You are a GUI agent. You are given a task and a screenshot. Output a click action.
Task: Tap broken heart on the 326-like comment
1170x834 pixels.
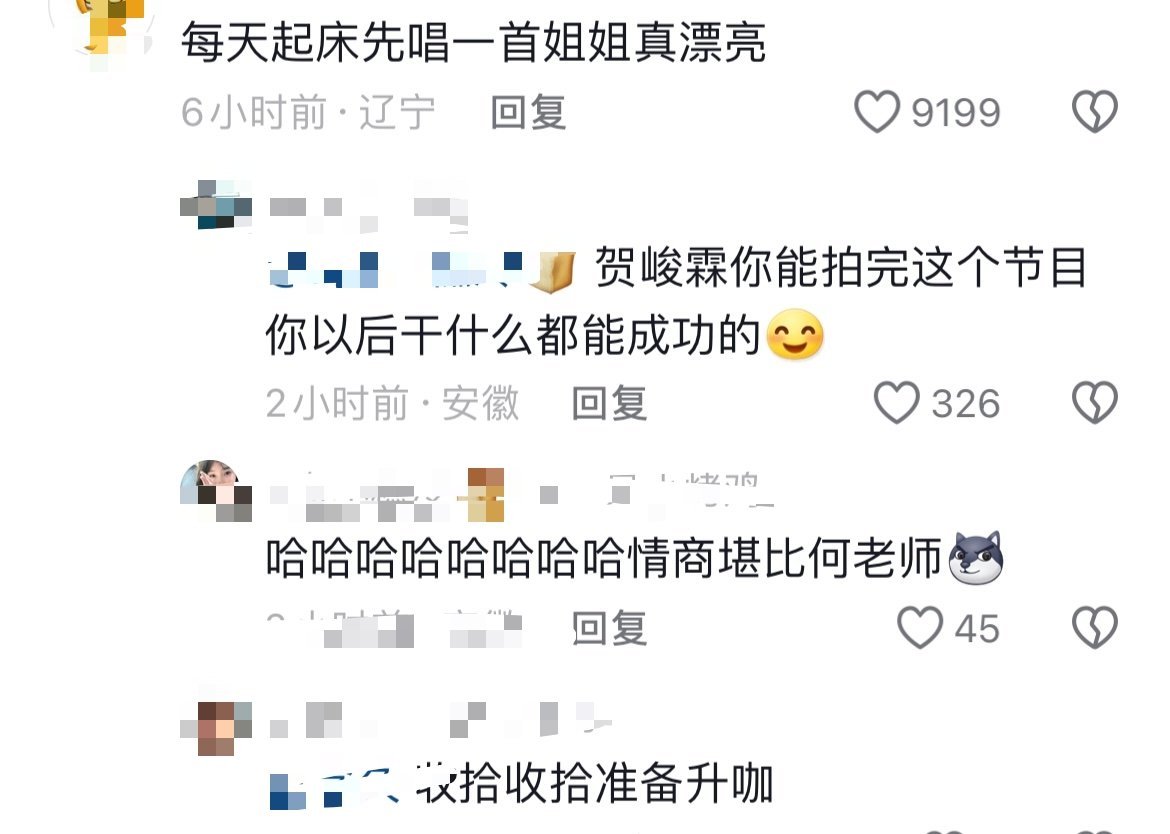click(1095, 403)
